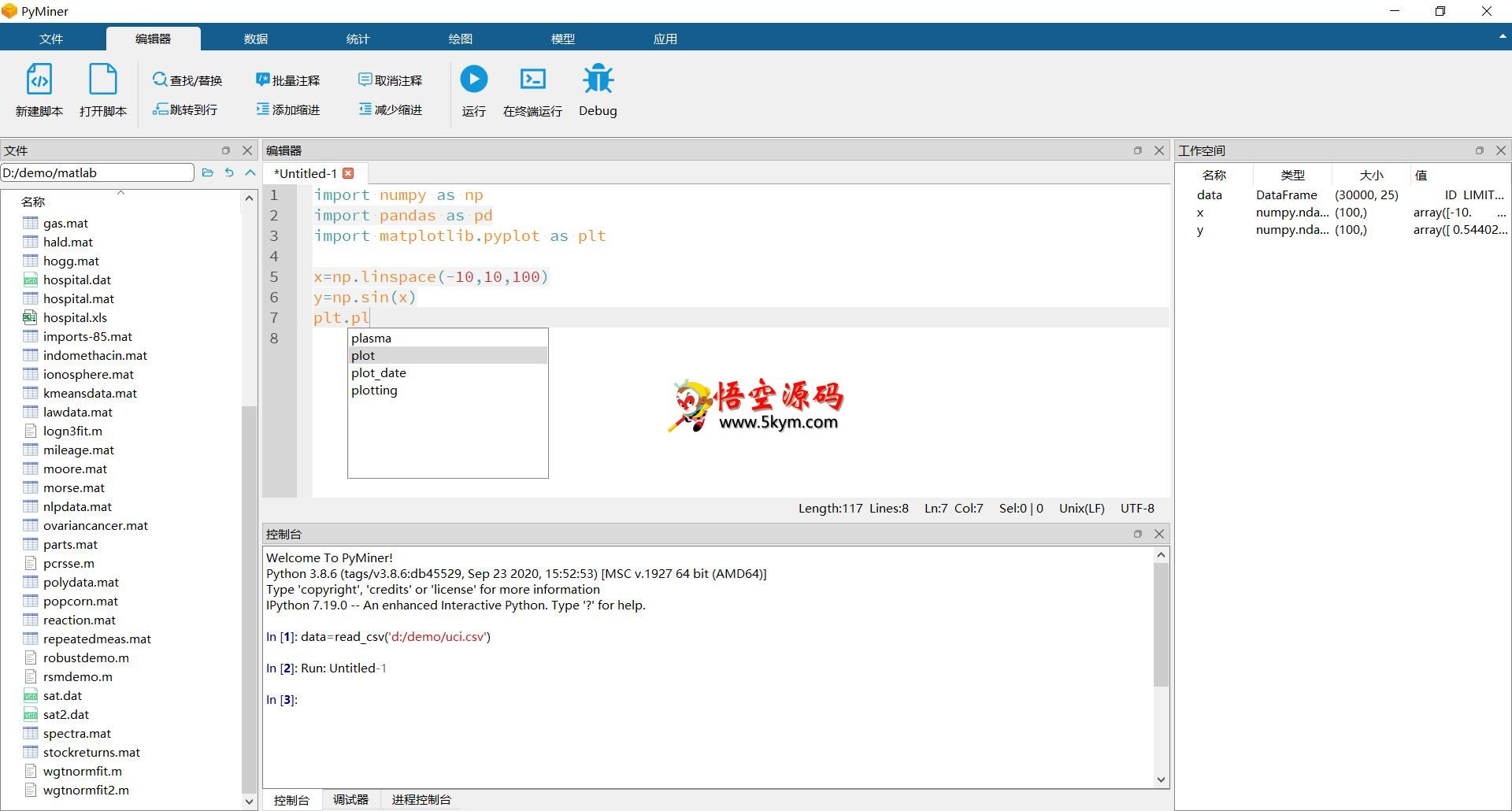Click 减少缩进 to decrease indentation
This screenshot has width=1512, height=811.
pos(390,109)
